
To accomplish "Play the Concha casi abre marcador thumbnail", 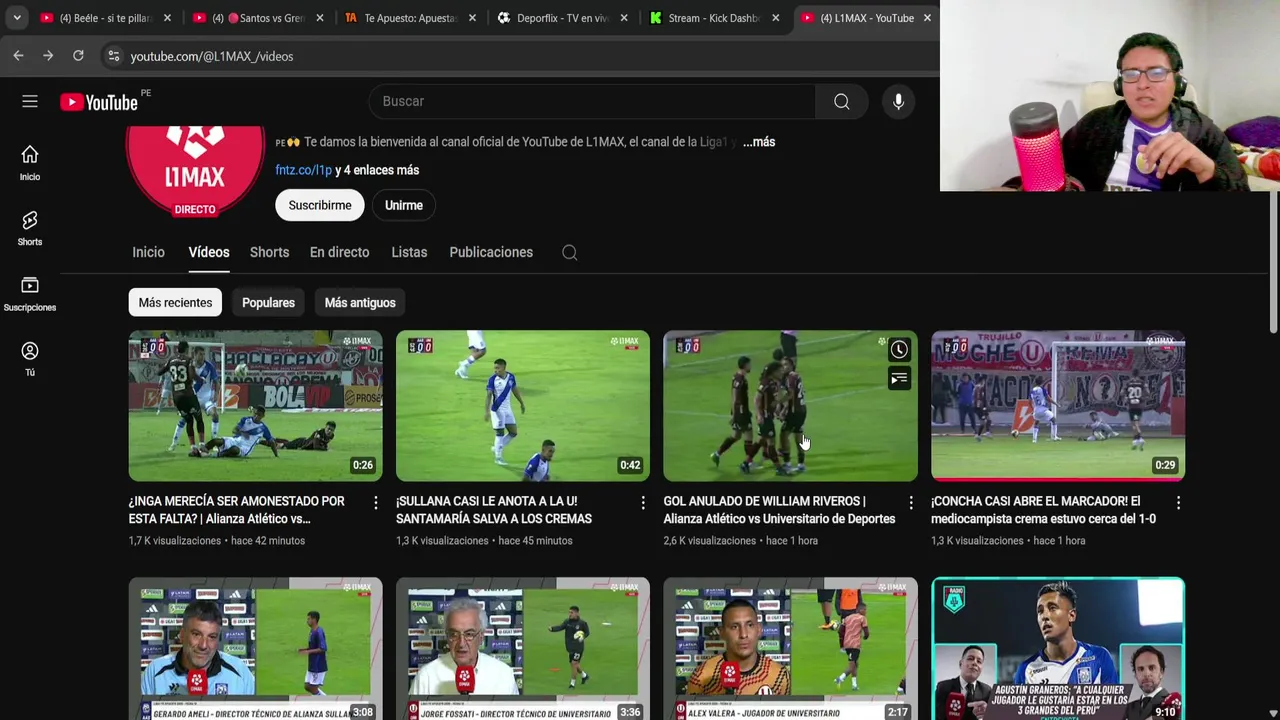I will [x=1058, y=406].
